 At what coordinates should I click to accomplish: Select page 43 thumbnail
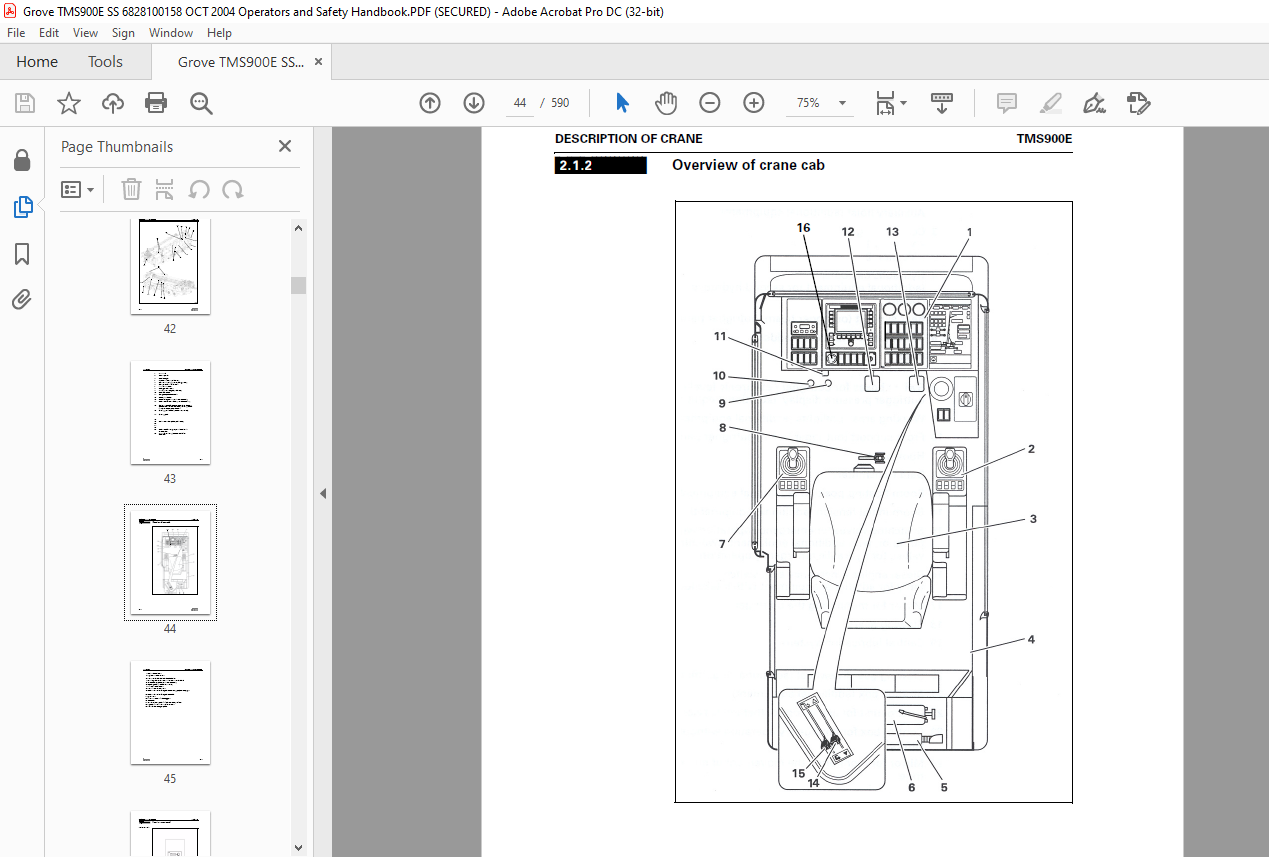coord(170,412)
